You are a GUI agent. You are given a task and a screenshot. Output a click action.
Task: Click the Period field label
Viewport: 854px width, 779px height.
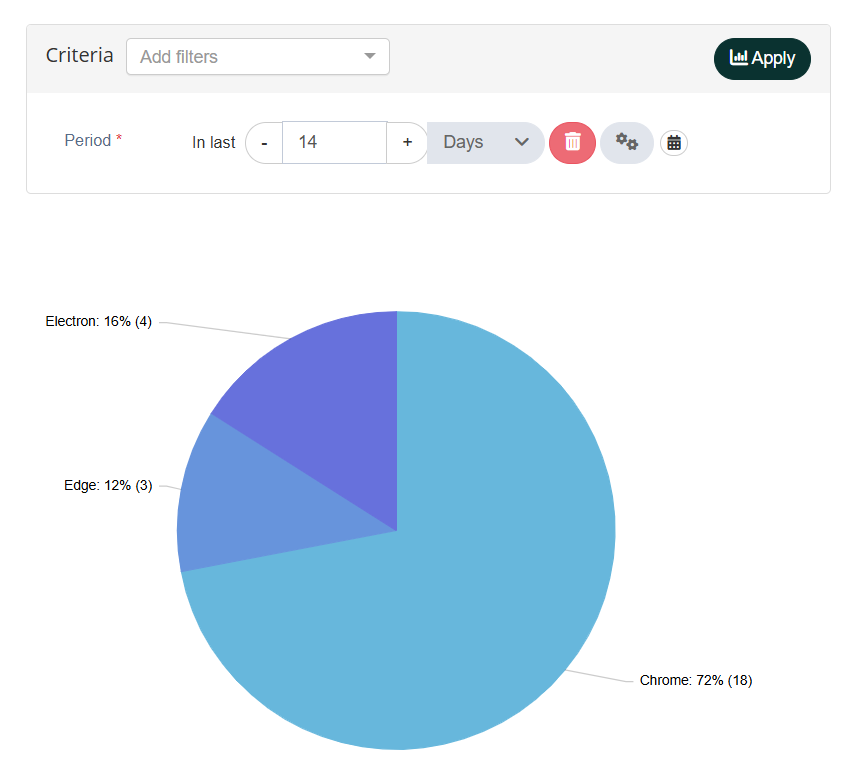[88, 141]
